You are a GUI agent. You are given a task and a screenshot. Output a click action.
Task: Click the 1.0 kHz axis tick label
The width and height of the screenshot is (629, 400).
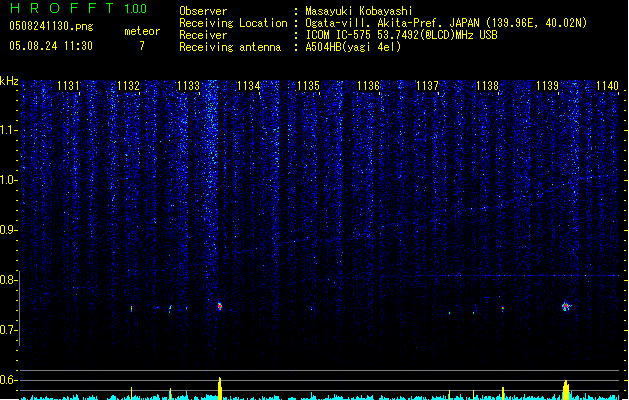pos(8,180)
